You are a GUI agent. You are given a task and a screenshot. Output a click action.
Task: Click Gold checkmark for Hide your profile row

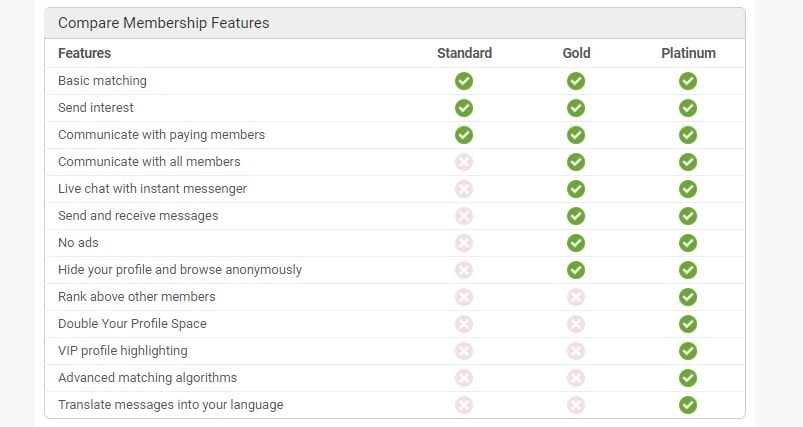click(x=576, y=270)
